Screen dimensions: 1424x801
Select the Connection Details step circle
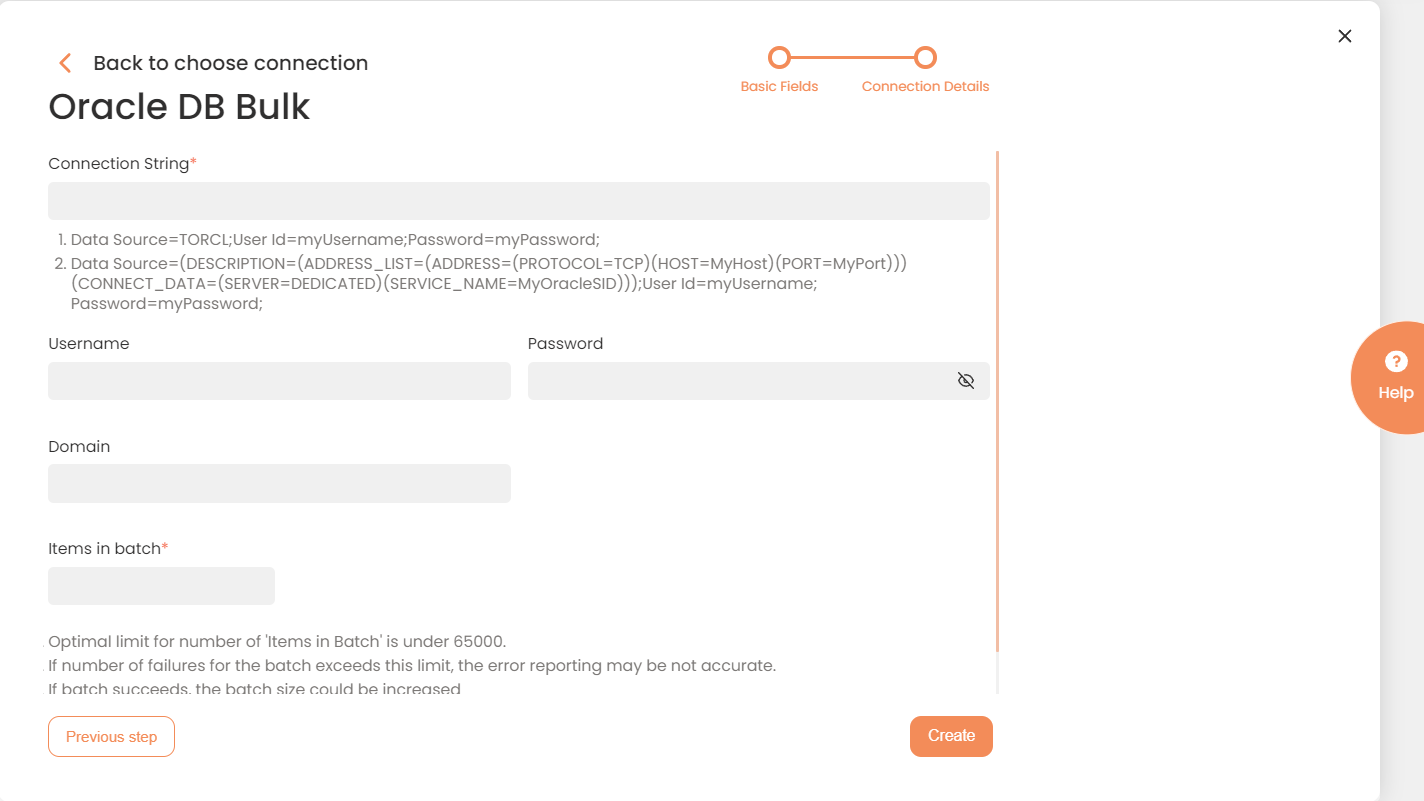tap(925, 57)
